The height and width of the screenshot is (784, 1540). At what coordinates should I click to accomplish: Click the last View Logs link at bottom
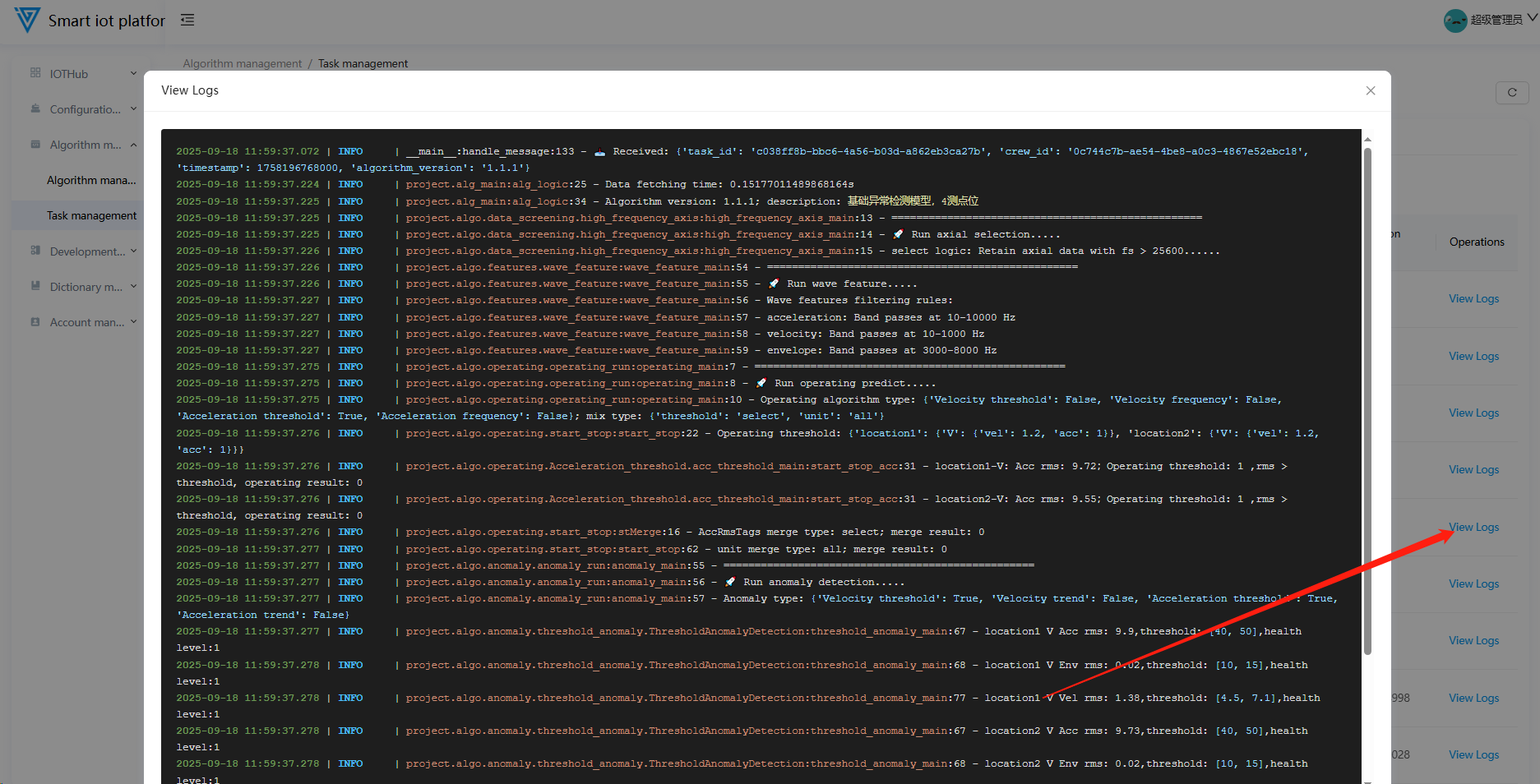point(1473,754)
